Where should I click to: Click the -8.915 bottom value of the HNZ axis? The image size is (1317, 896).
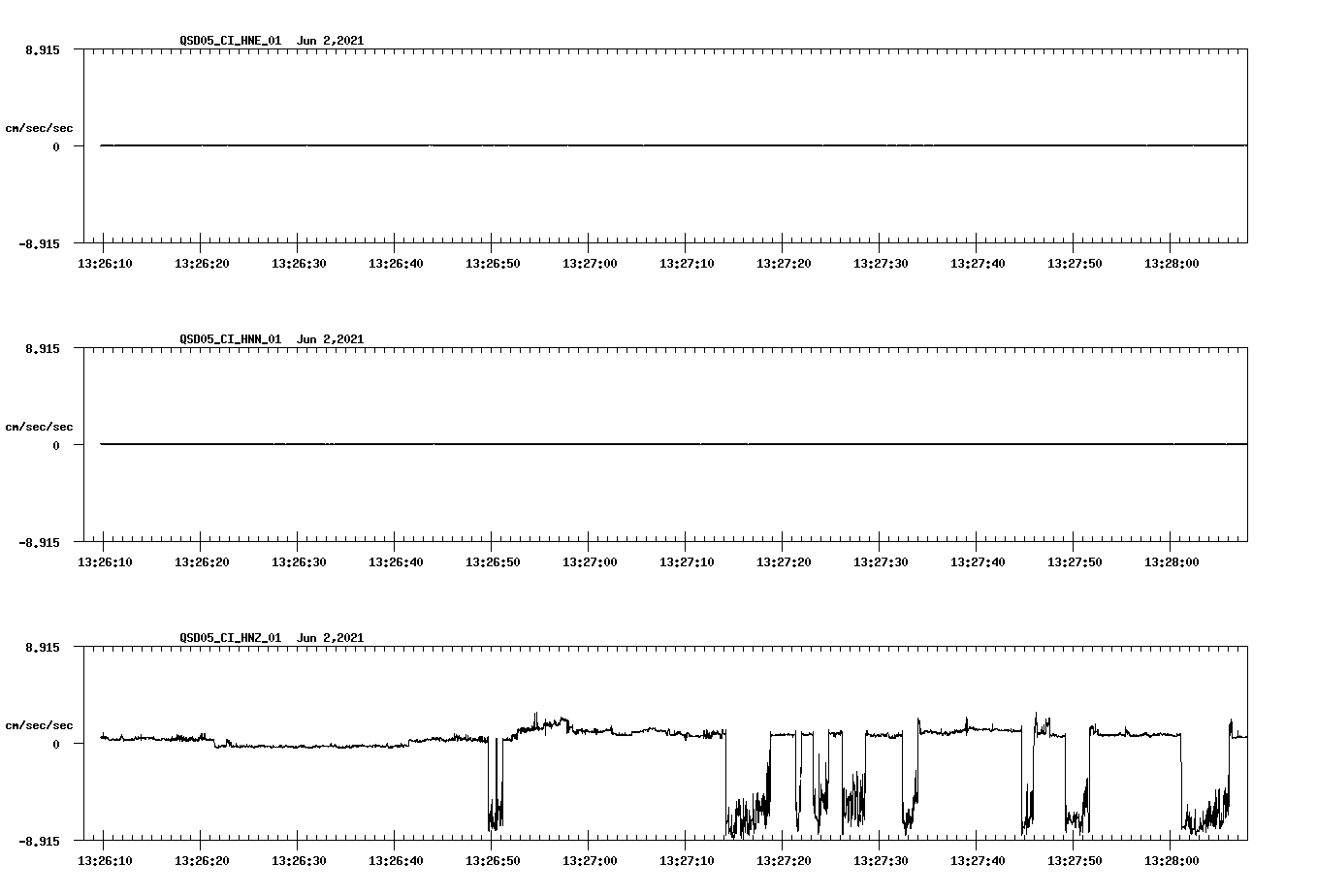(39, 841)
